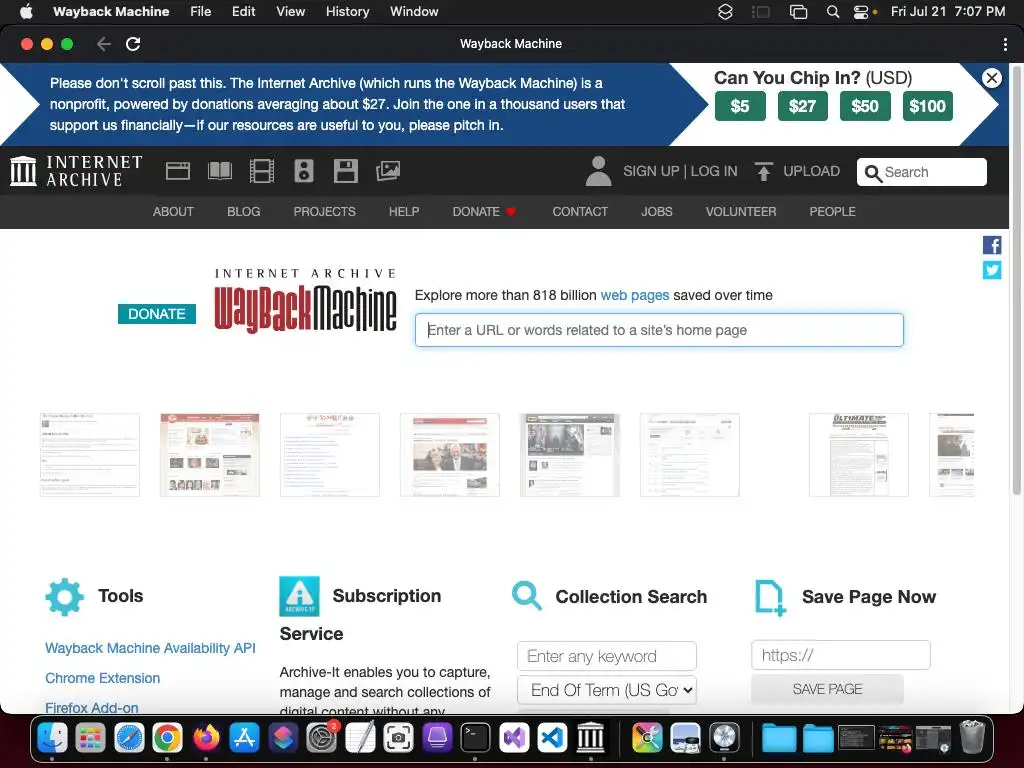
Task: Open the VOLUNTEER link
Action: (x=741, y=212)
